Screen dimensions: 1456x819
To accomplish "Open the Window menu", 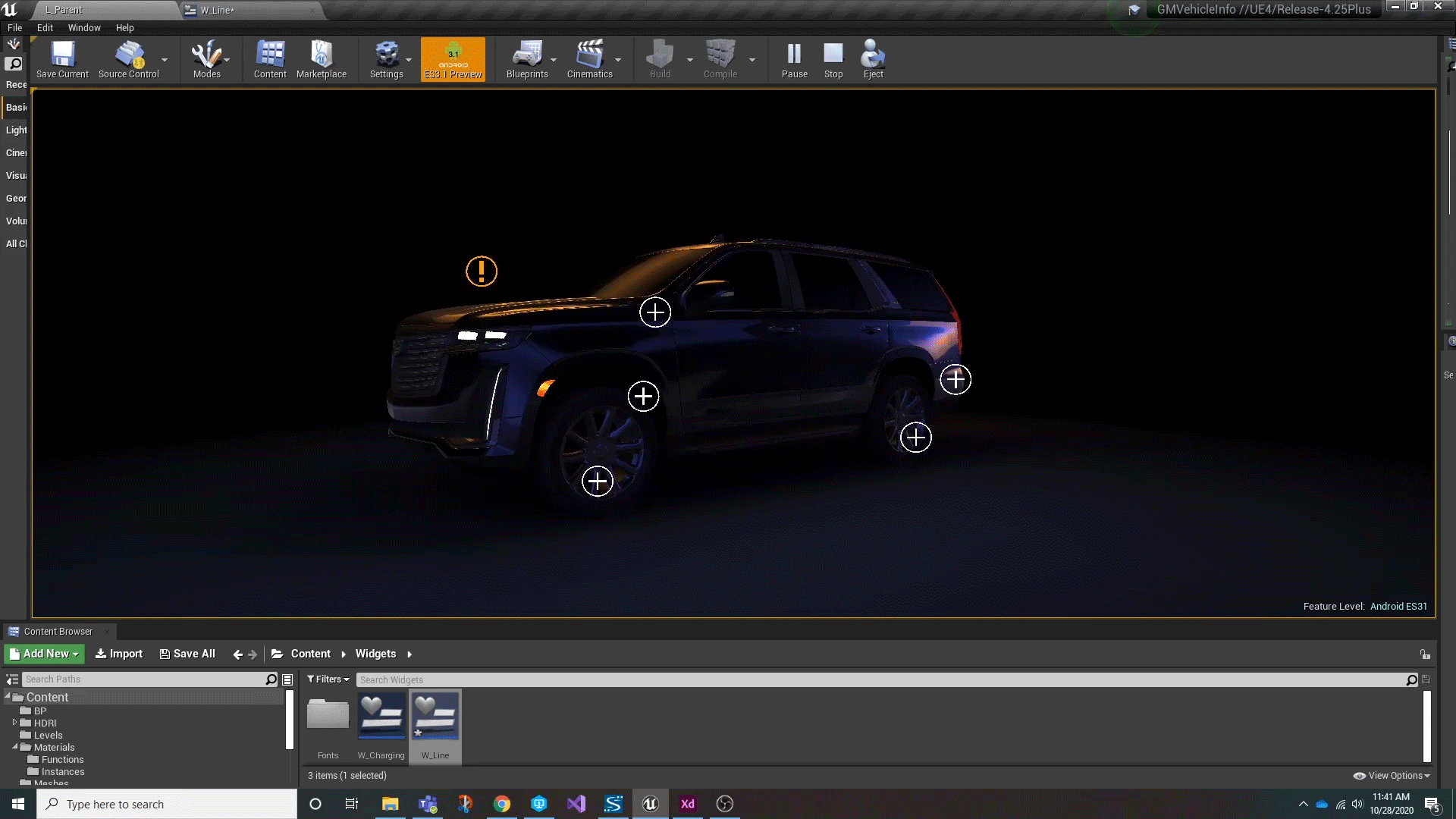I will 83,28.
